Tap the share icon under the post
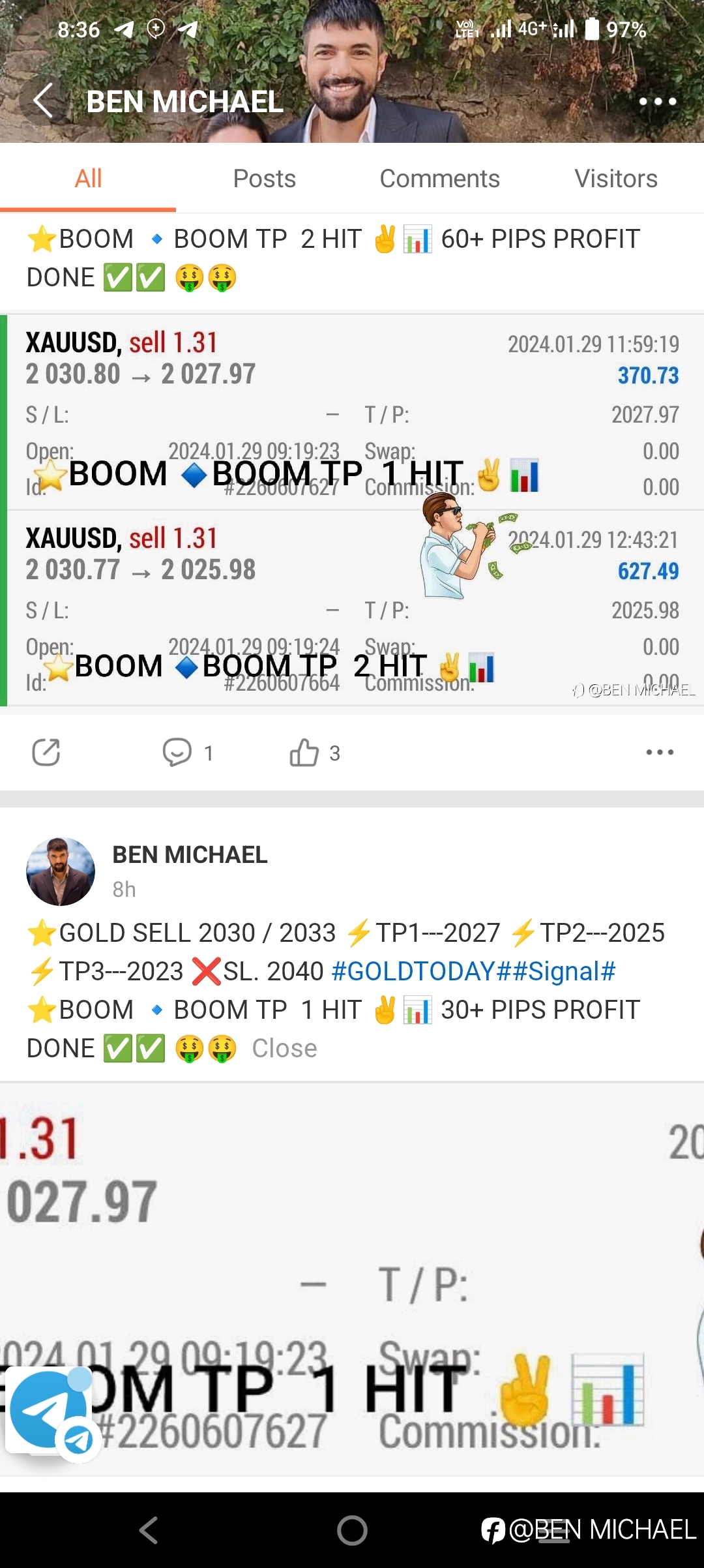The height and width of the screenshot is (1568, 704). (x=46, y=753)
